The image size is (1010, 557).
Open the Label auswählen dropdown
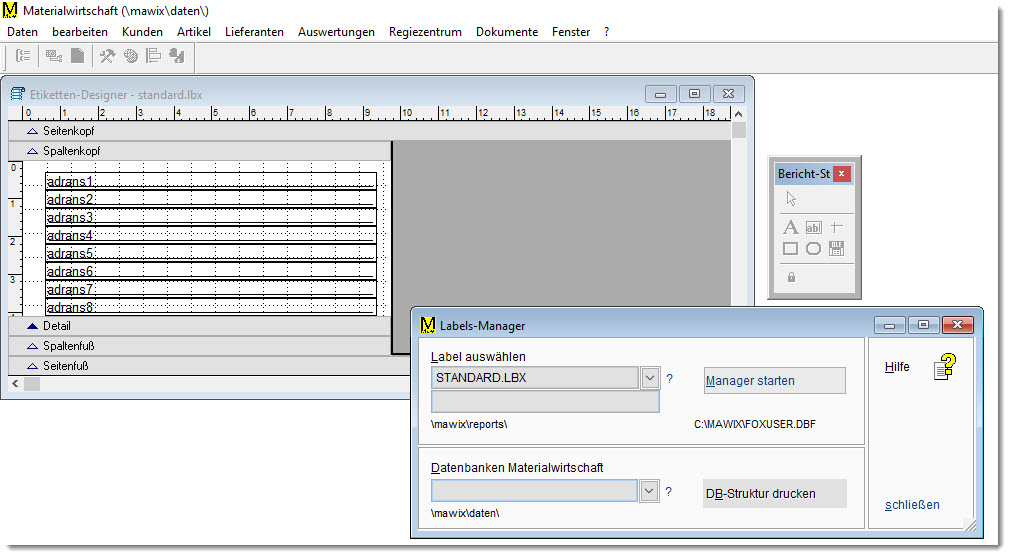pos(650,378)
